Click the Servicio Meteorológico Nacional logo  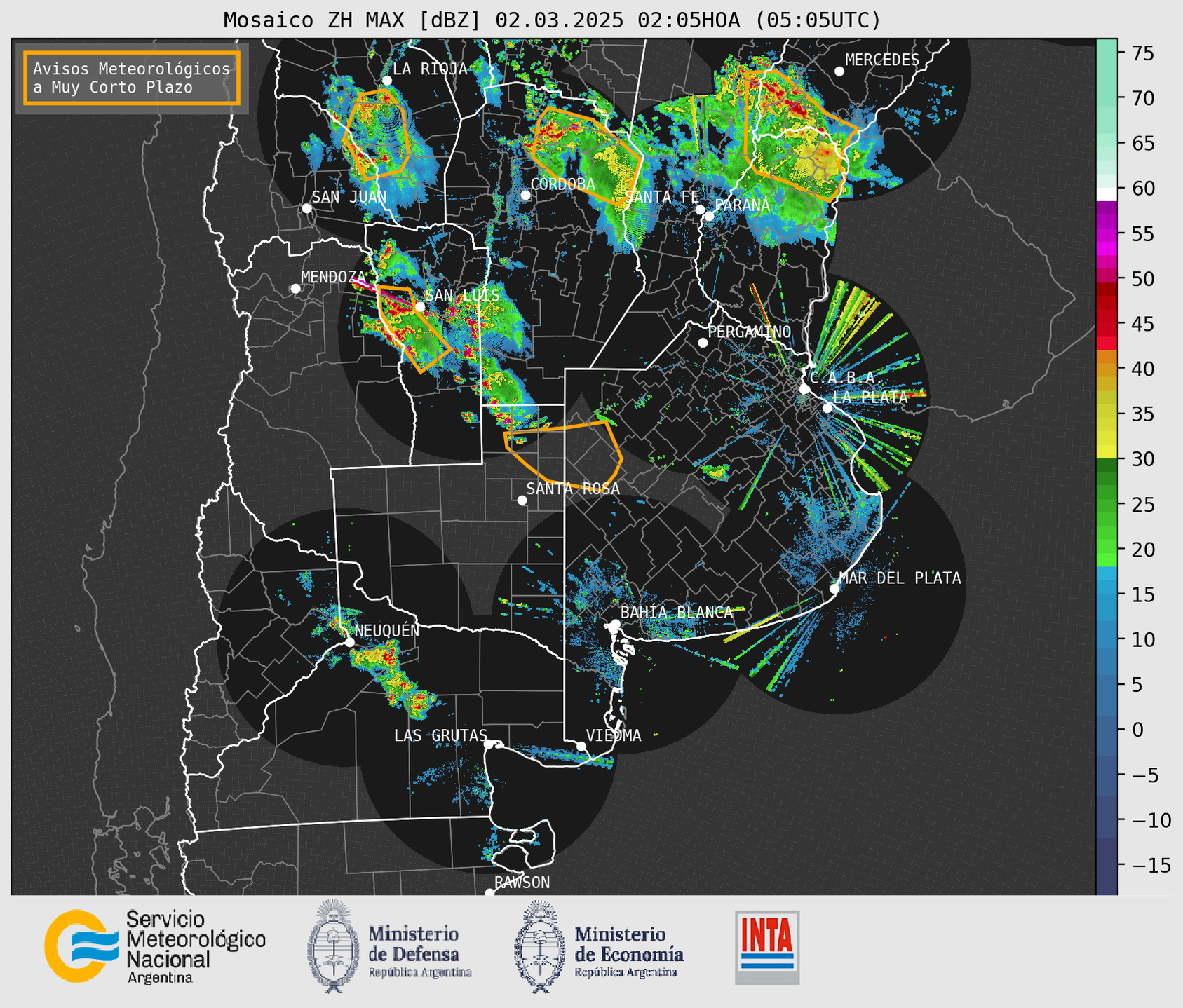click(154, 946)
